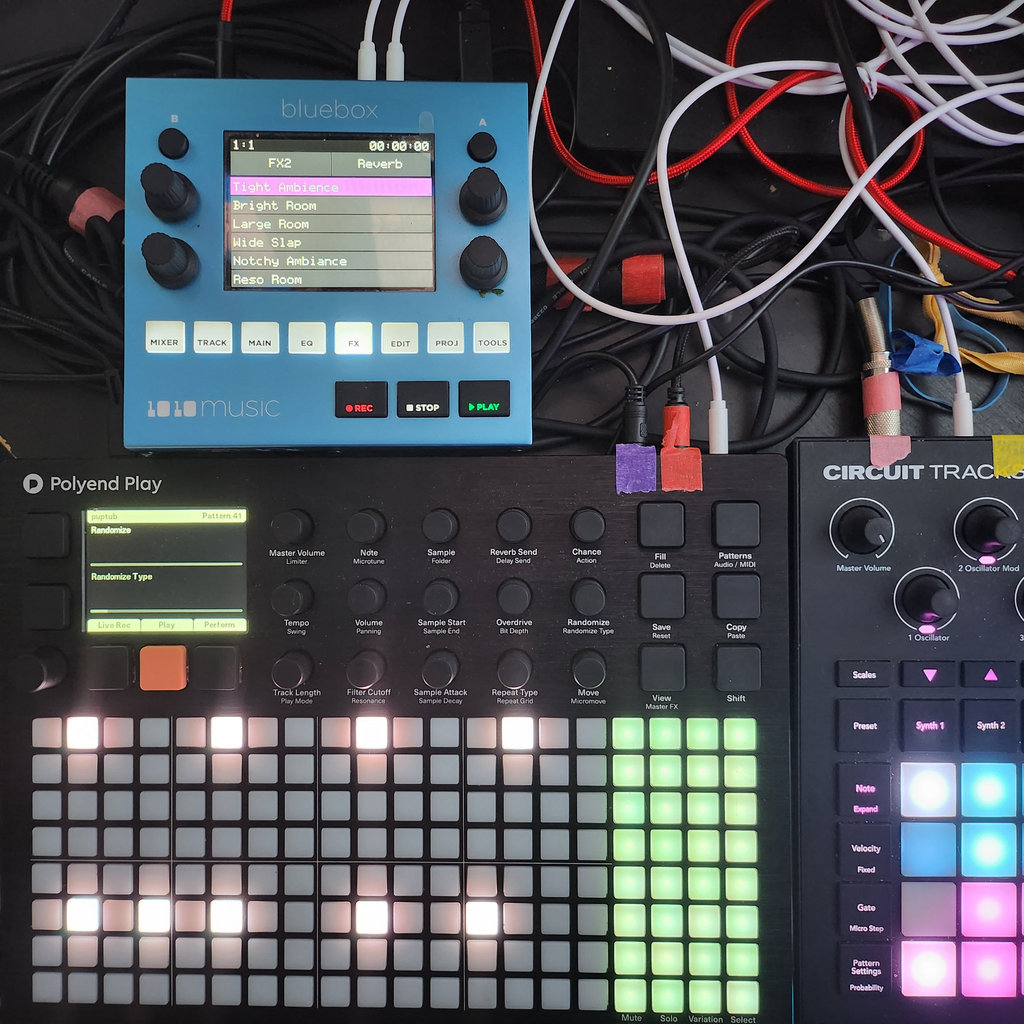Touch the Sample Folder knob
Viewport: 1024px width, 1024px height.
[x=440, y=526]
